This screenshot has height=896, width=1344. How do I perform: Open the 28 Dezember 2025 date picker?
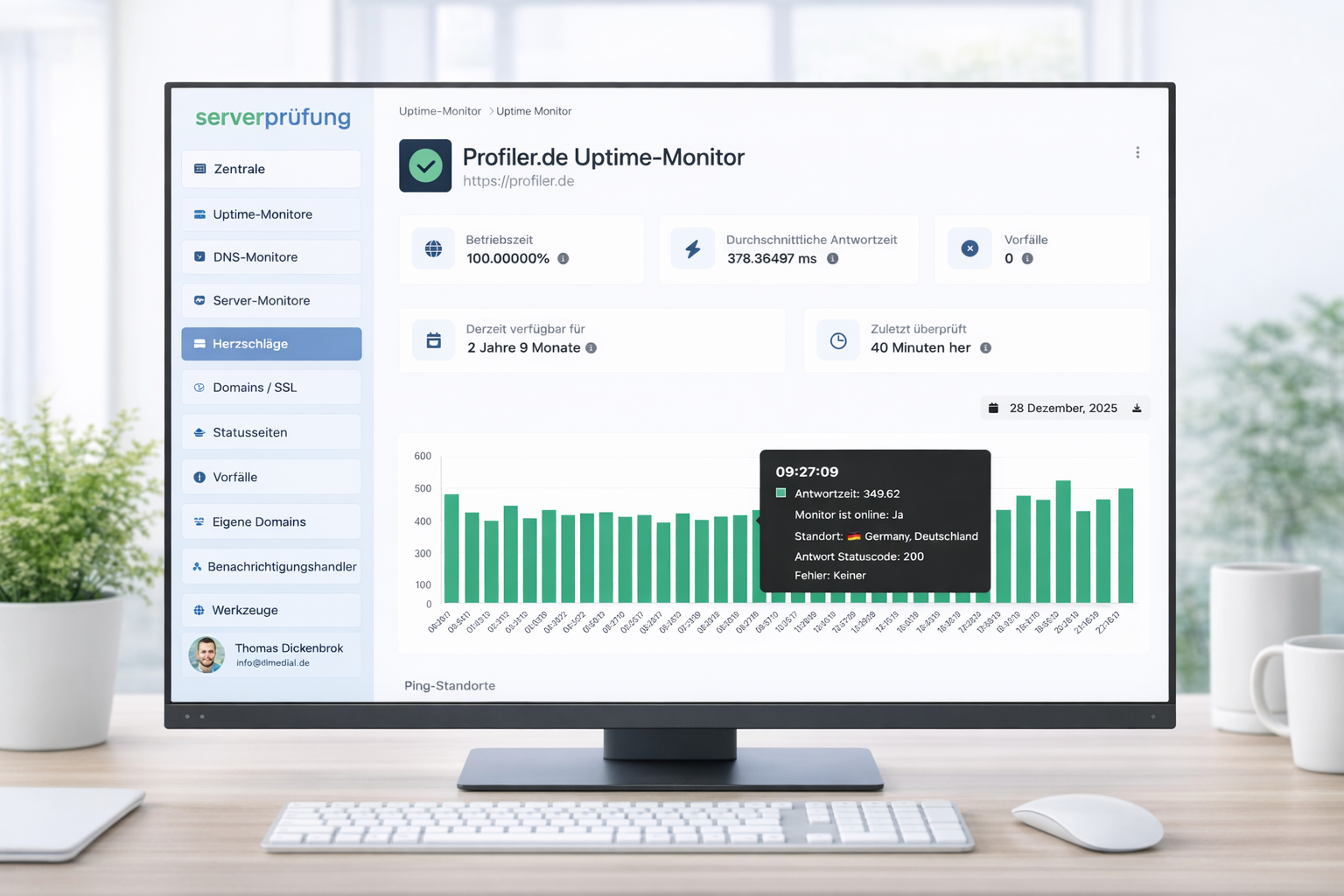(1062, 408)
